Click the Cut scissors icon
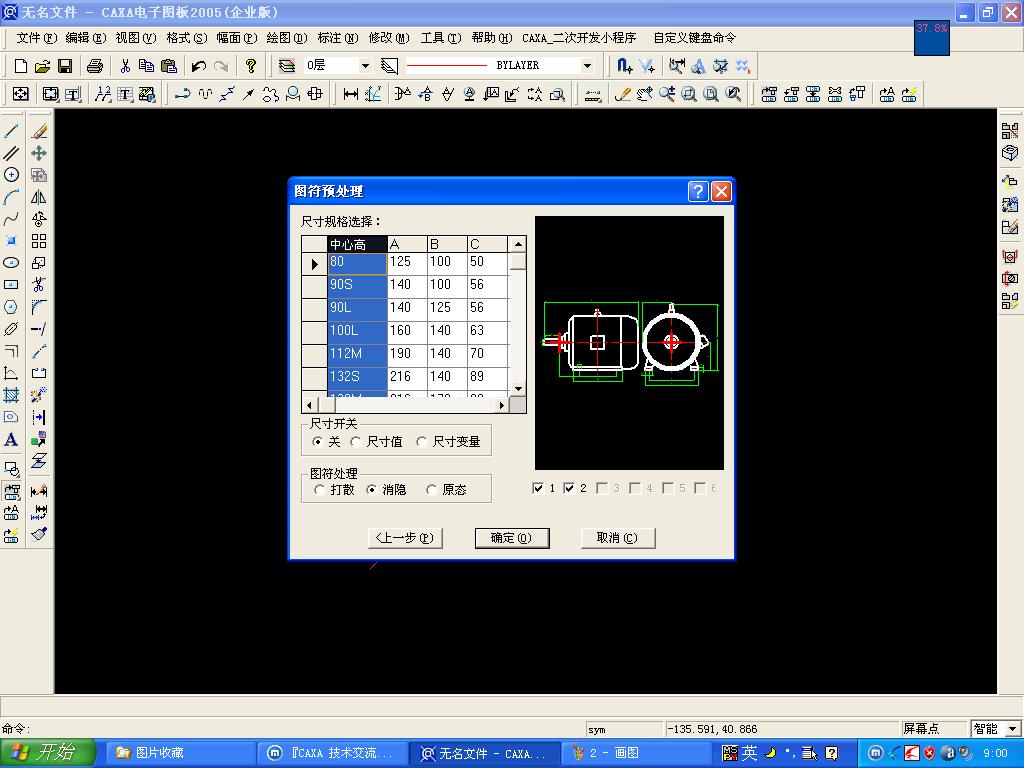Screen dimensions: 1024x768 (x=125, y=65)
